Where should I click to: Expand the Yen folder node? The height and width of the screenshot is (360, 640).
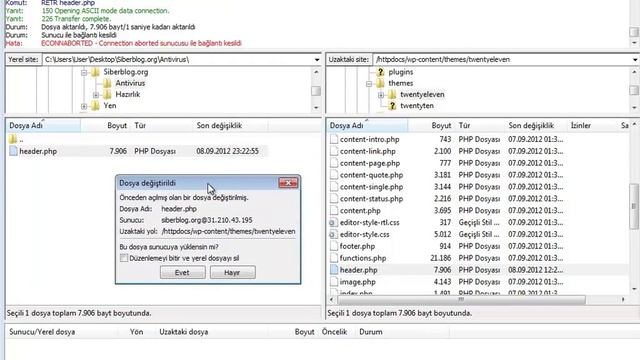click(x=84, y=107)
